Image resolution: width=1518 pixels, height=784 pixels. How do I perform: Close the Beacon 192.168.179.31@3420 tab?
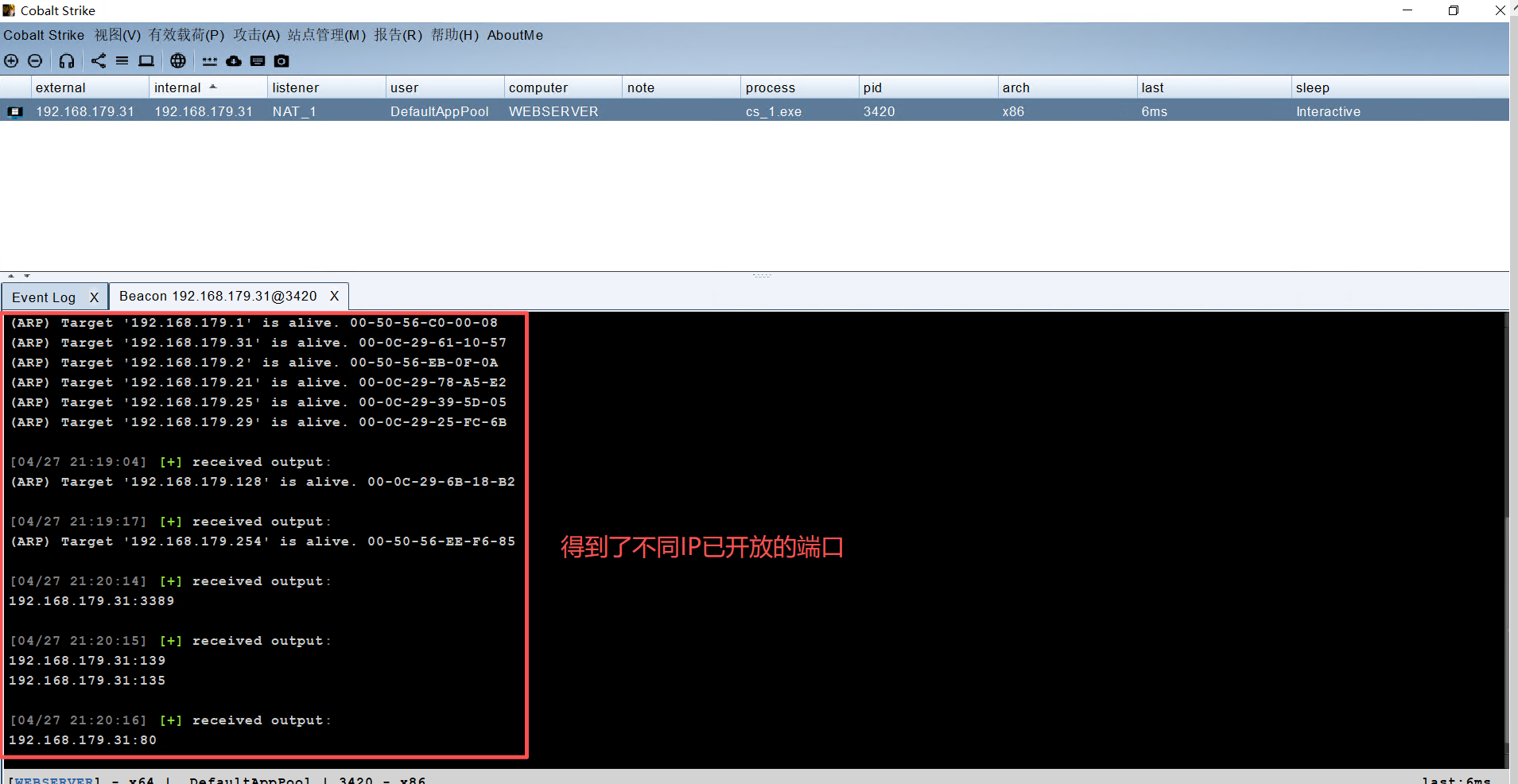click(335, 296)
